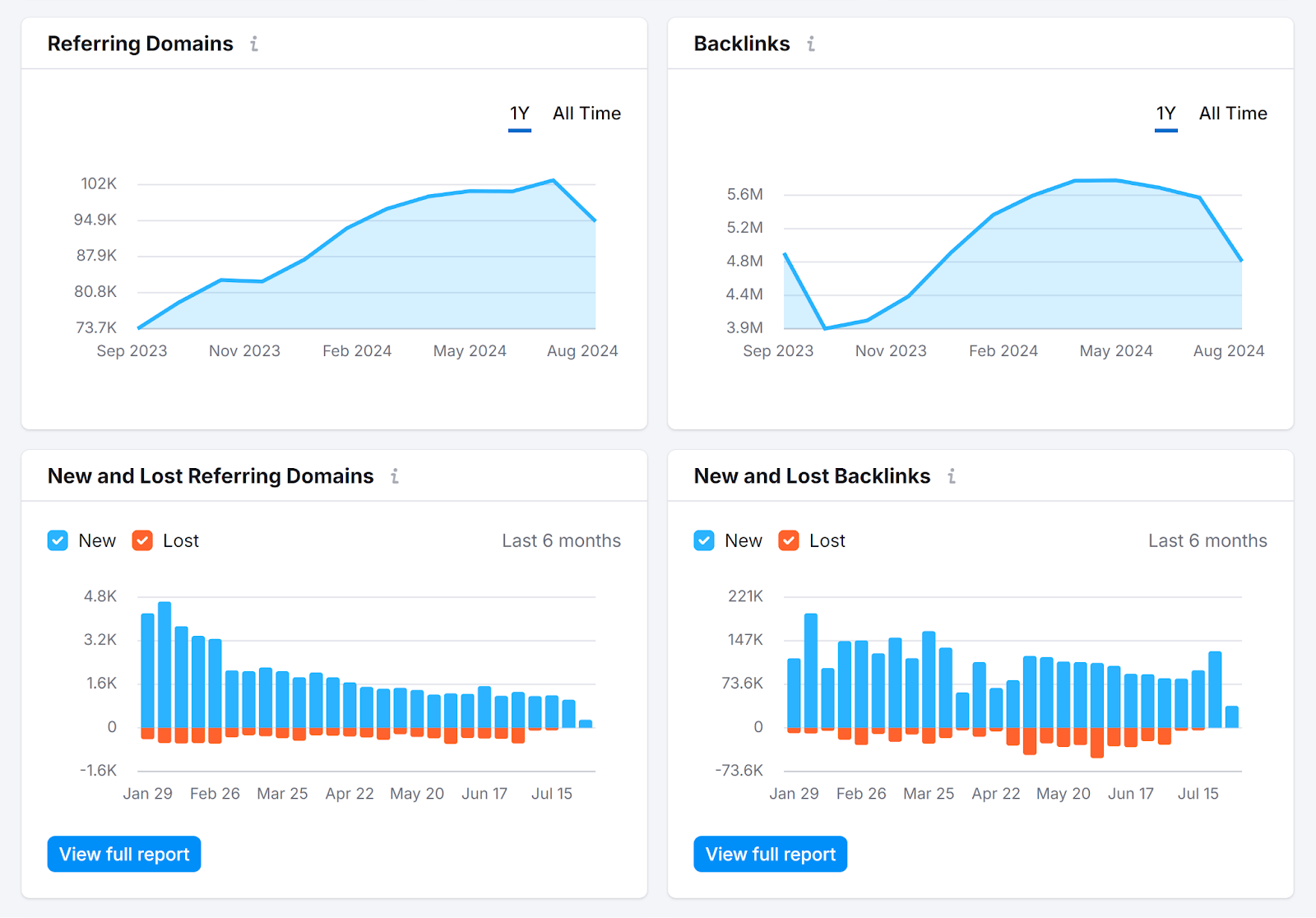
Task: Disable the New checkbox under Referring Domains
Action: click(x=58, y=540)
